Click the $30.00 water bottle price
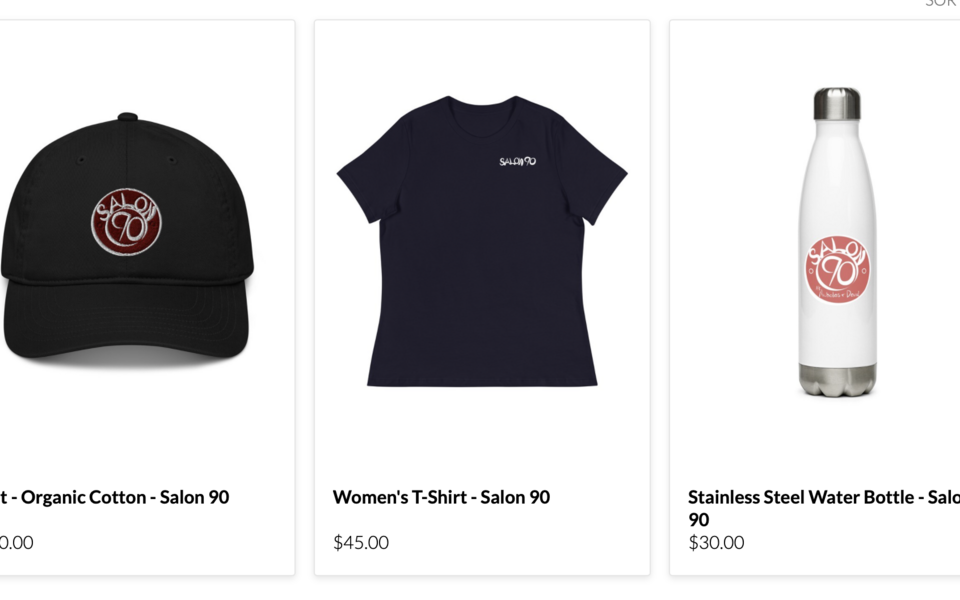The width and height of the screenshot is (960, 600). 716,543
